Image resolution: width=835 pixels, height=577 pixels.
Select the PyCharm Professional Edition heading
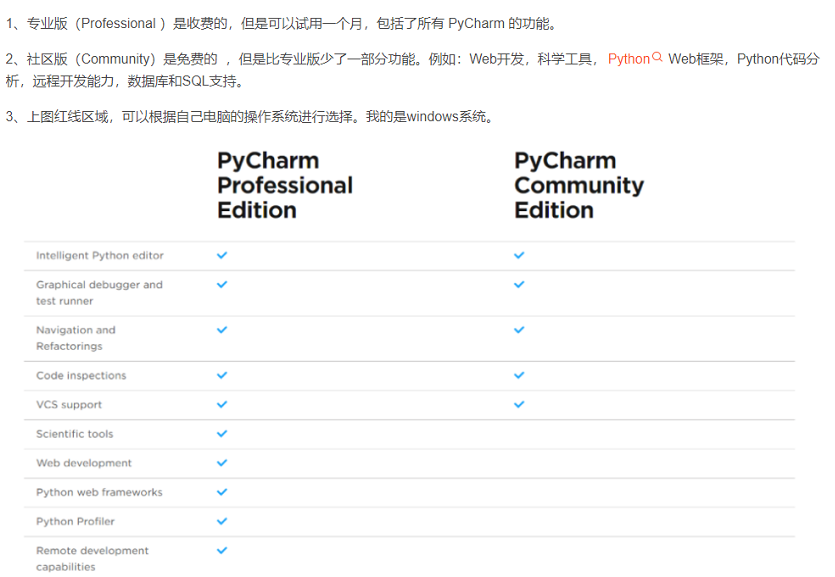pos(285,185)
